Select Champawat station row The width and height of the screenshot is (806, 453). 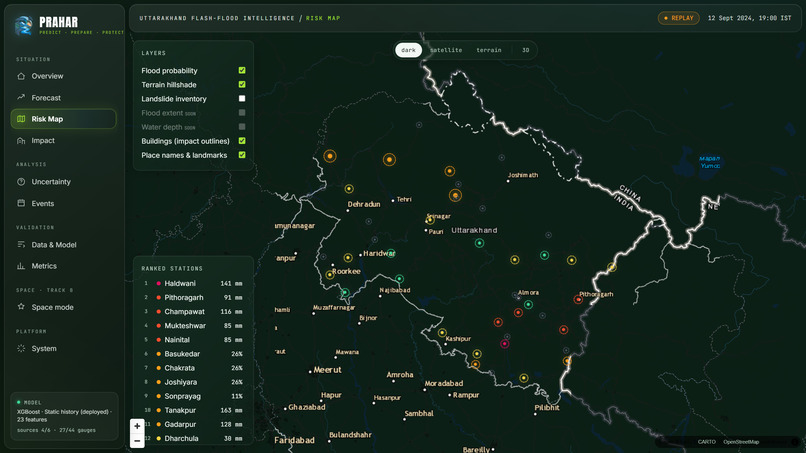click(x=193, y=312)
